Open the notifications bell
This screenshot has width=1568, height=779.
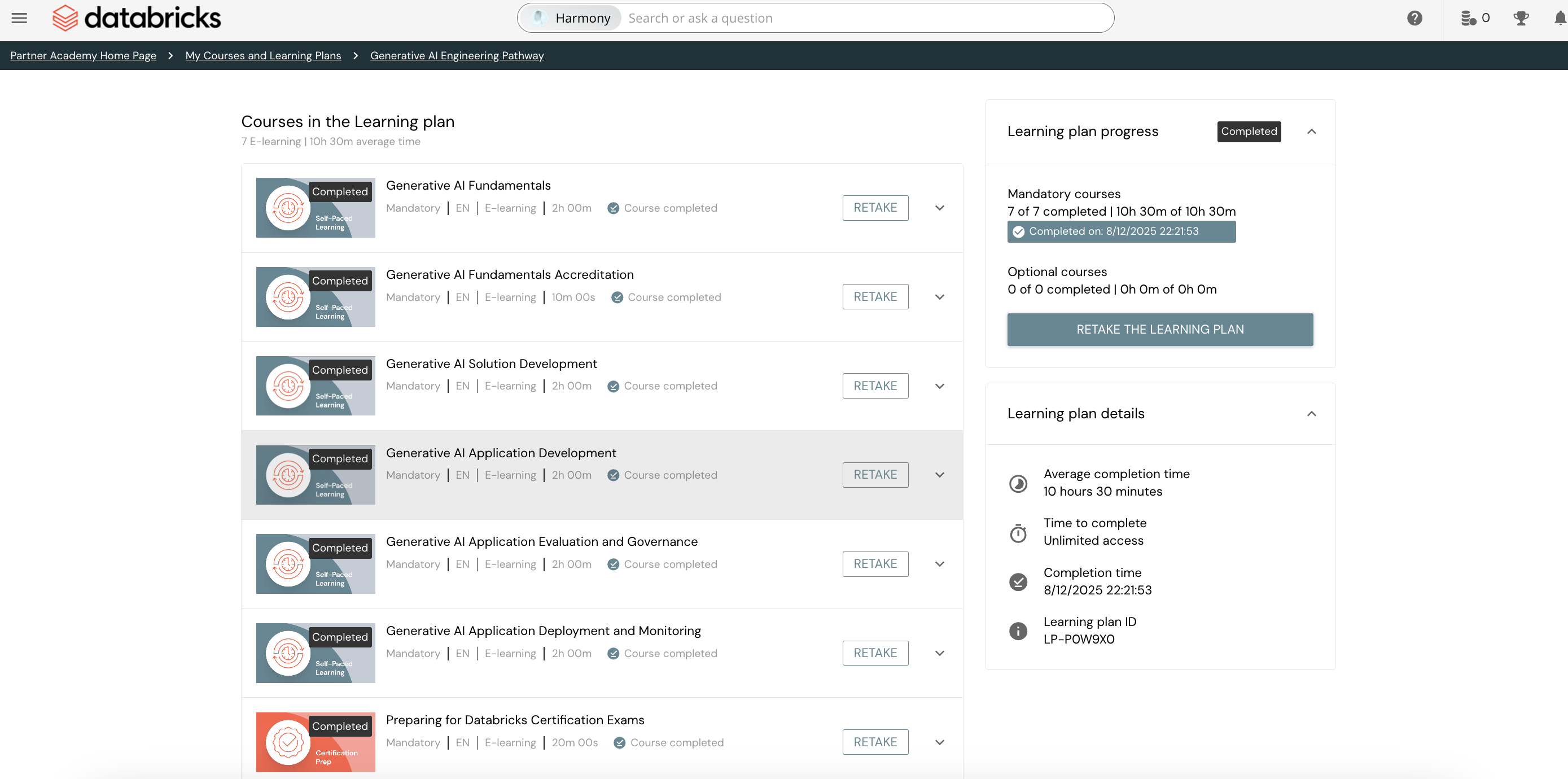tap(1559, 18)
